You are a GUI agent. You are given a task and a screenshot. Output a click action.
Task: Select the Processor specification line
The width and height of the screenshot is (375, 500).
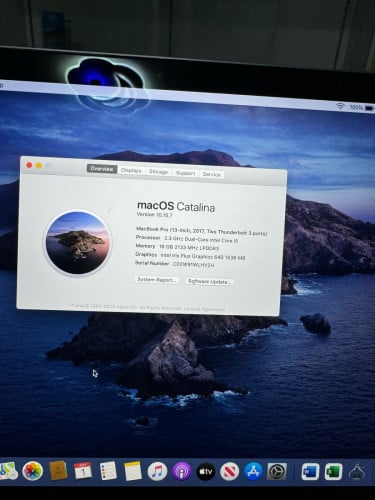[x=187, y=239]
